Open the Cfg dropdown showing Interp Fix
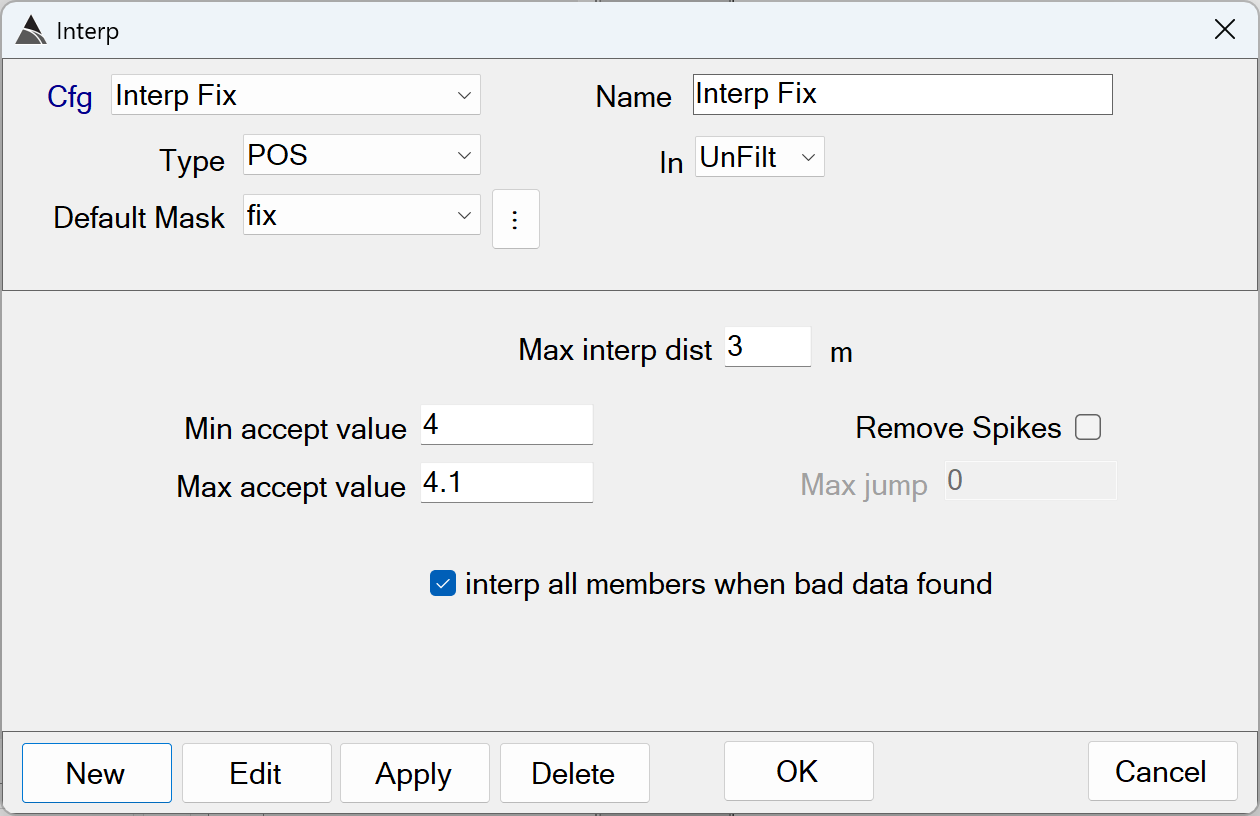 click(x=296, y=95)
